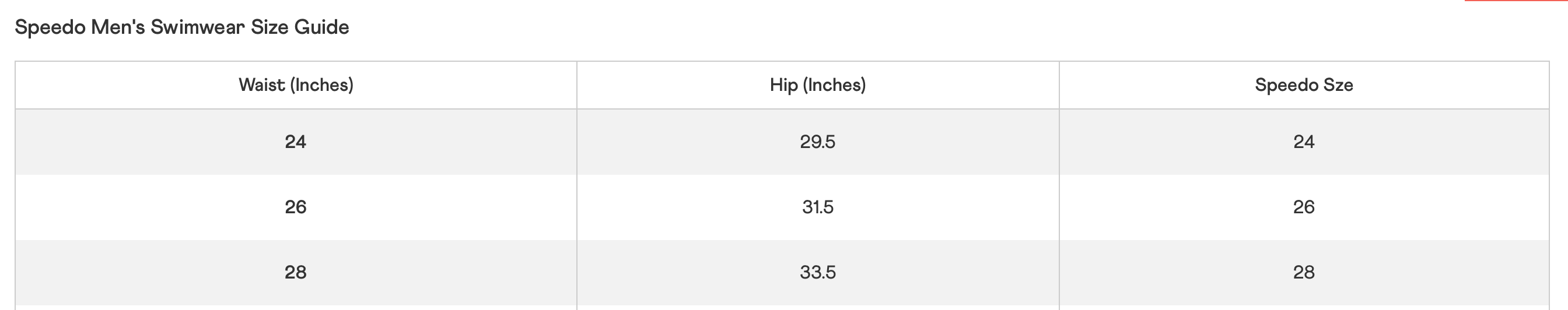Select the Speedo Size 28 cell

point(1304,272)
